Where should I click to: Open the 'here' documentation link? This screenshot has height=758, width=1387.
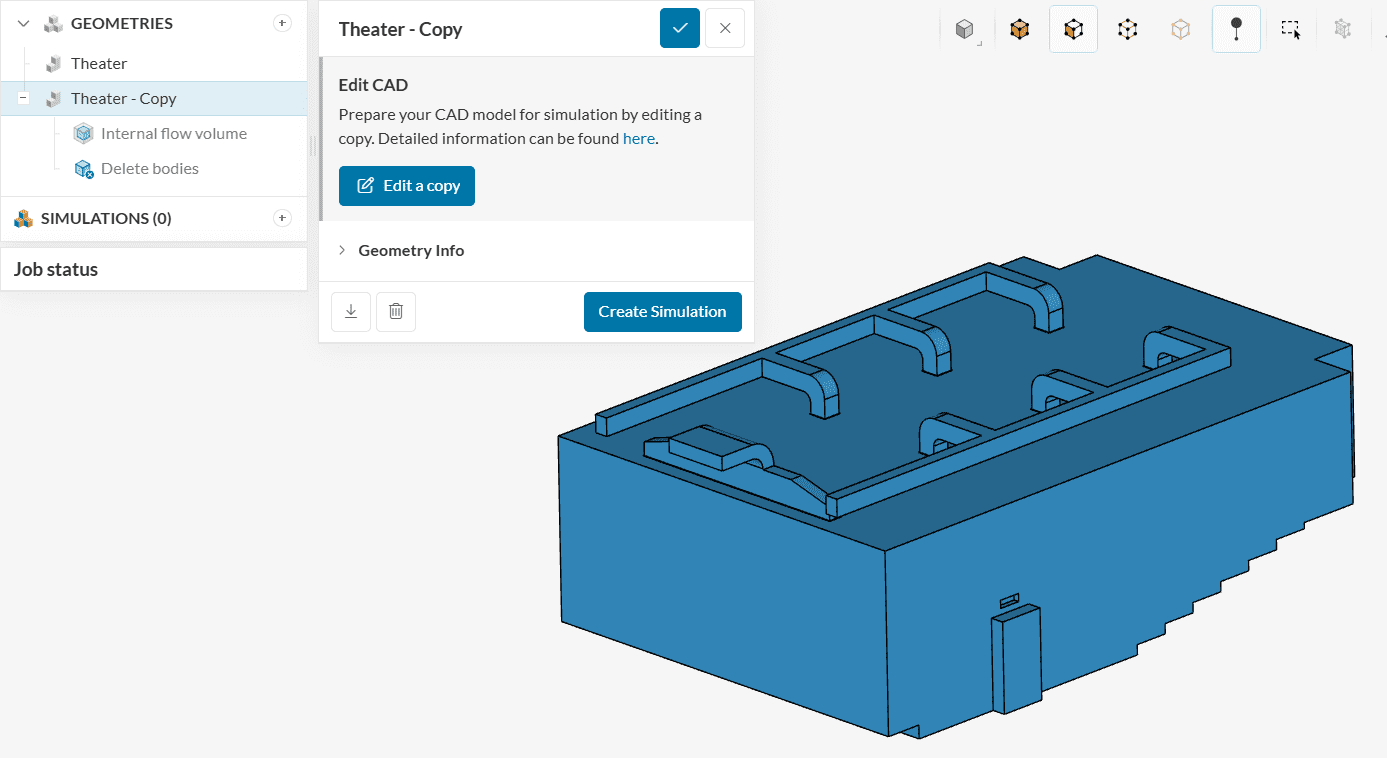(638, 139)
